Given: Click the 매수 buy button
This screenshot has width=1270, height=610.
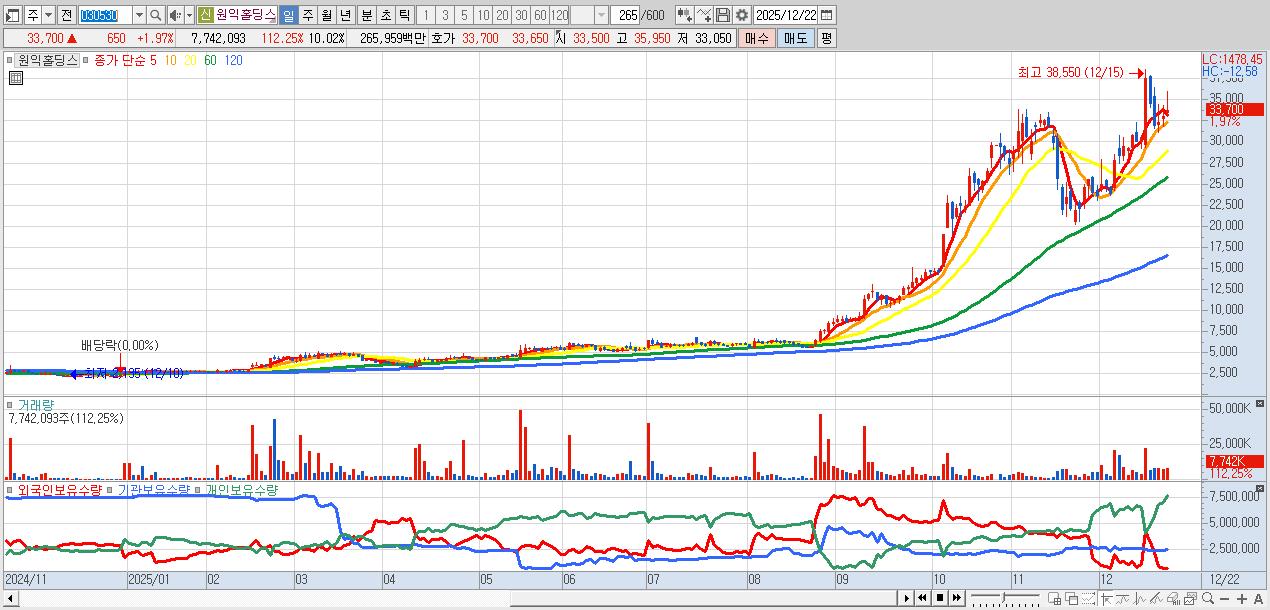Looking at the screenshot, I should tap(757, 38).
